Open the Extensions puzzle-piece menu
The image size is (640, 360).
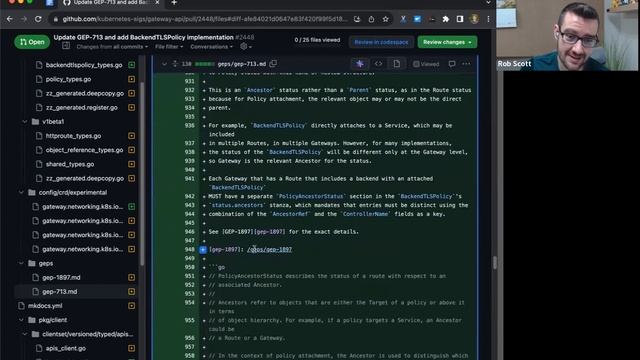[x=446, y=19]
